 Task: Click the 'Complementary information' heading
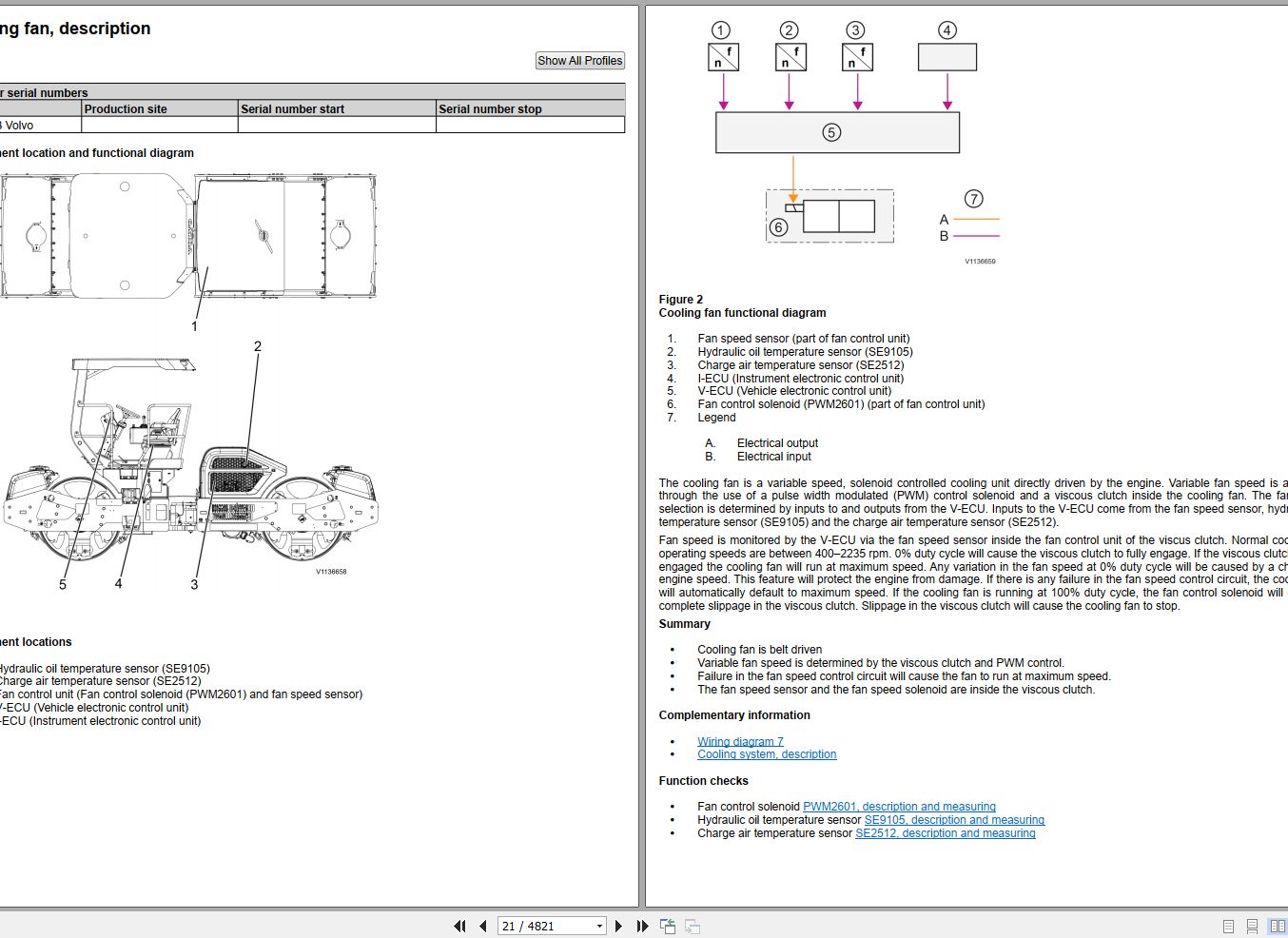click(734, 715)
